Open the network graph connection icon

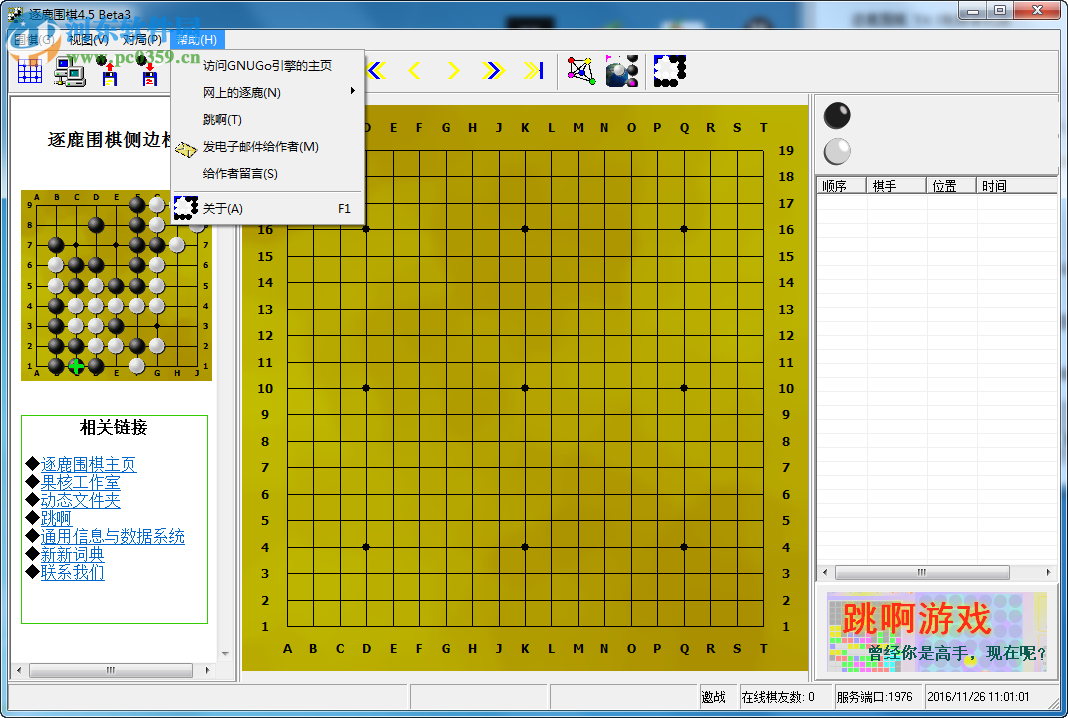click(x=581, y=70)
